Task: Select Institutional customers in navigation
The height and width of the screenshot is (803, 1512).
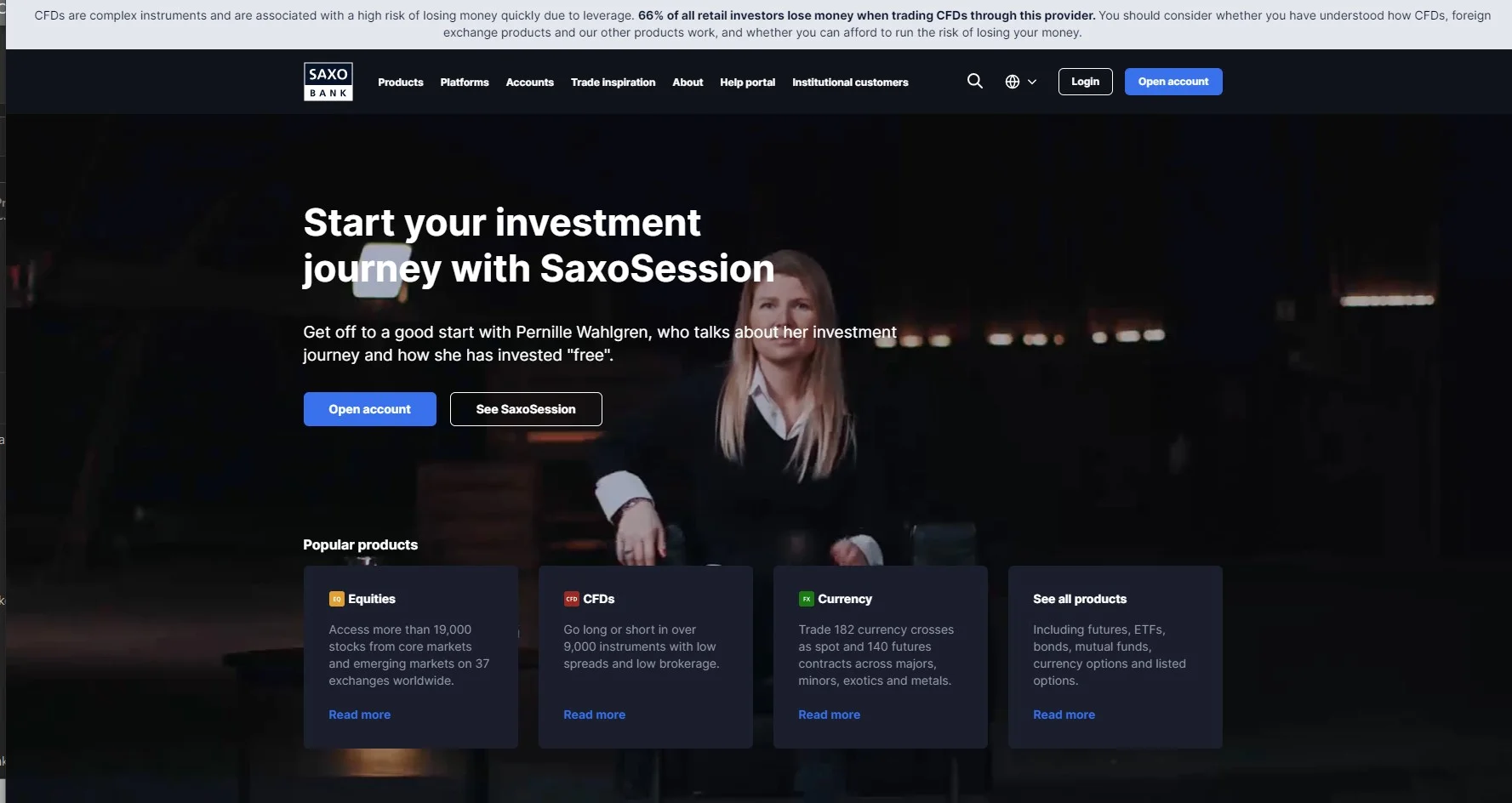Action: [850, 83]
